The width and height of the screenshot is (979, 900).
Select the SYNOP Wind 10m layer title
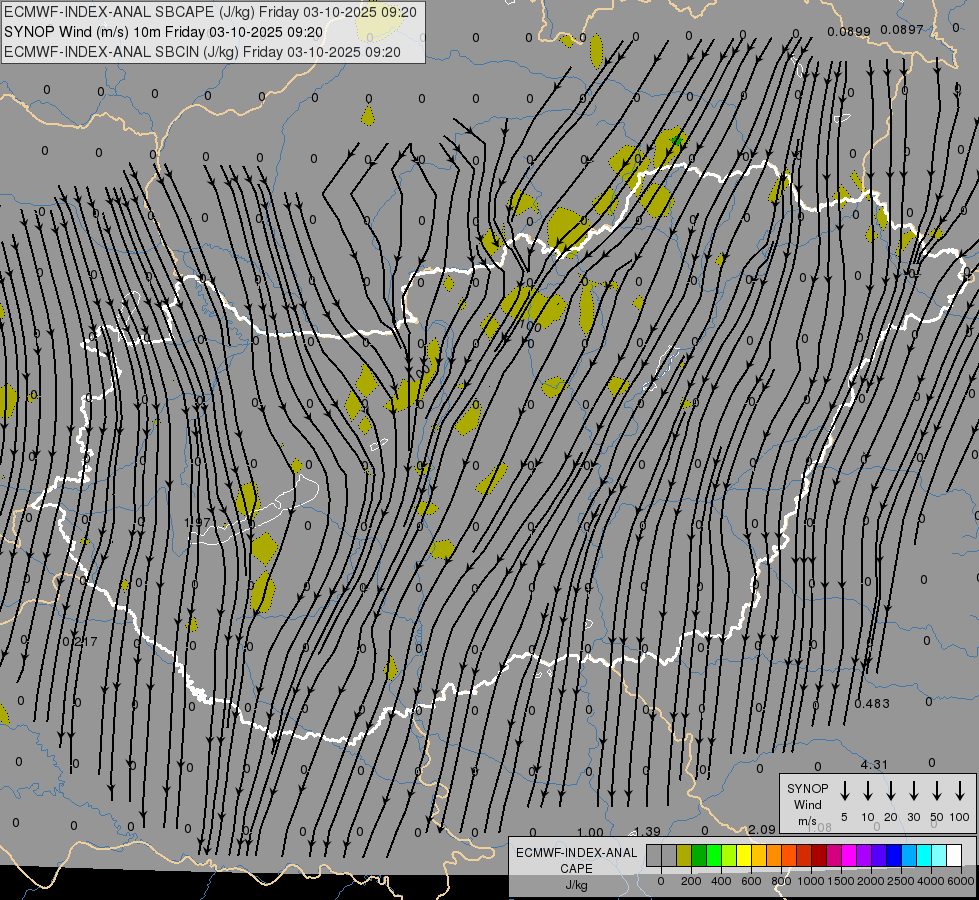tap(163, 31)
